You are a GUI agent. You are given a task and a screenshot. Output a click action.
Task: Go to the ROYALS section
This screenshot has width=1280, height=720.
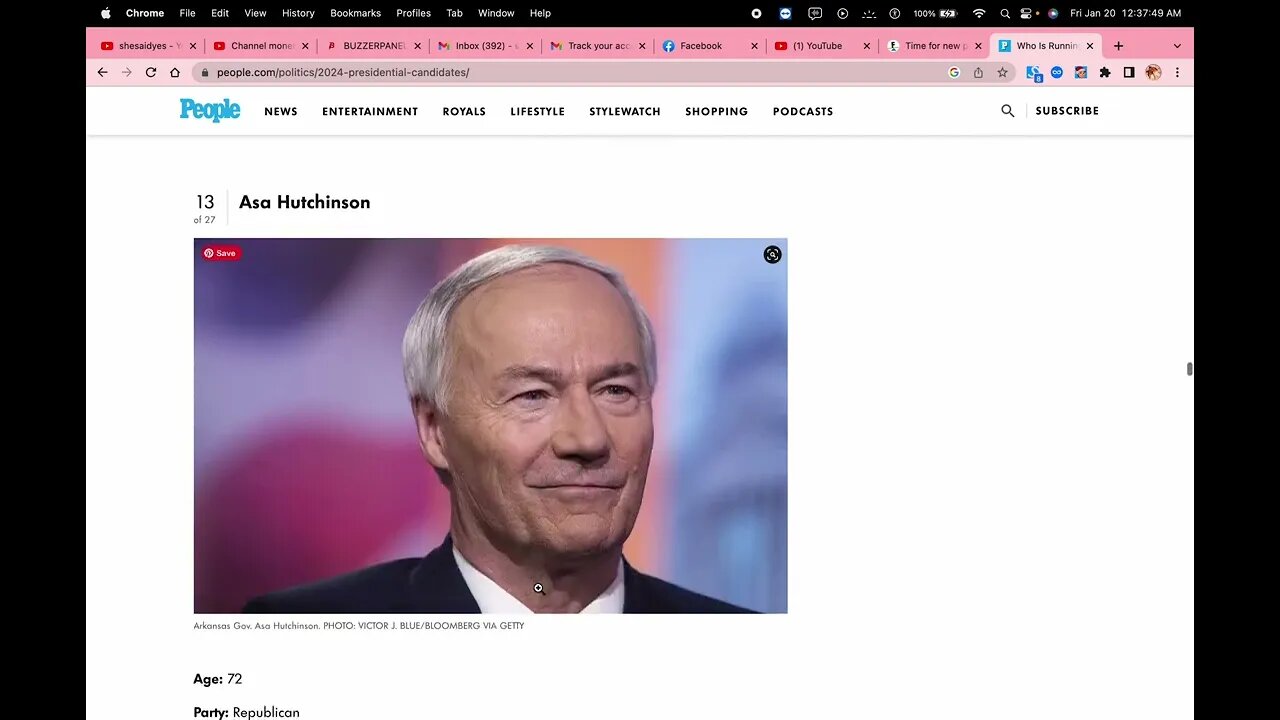[464, 111]
